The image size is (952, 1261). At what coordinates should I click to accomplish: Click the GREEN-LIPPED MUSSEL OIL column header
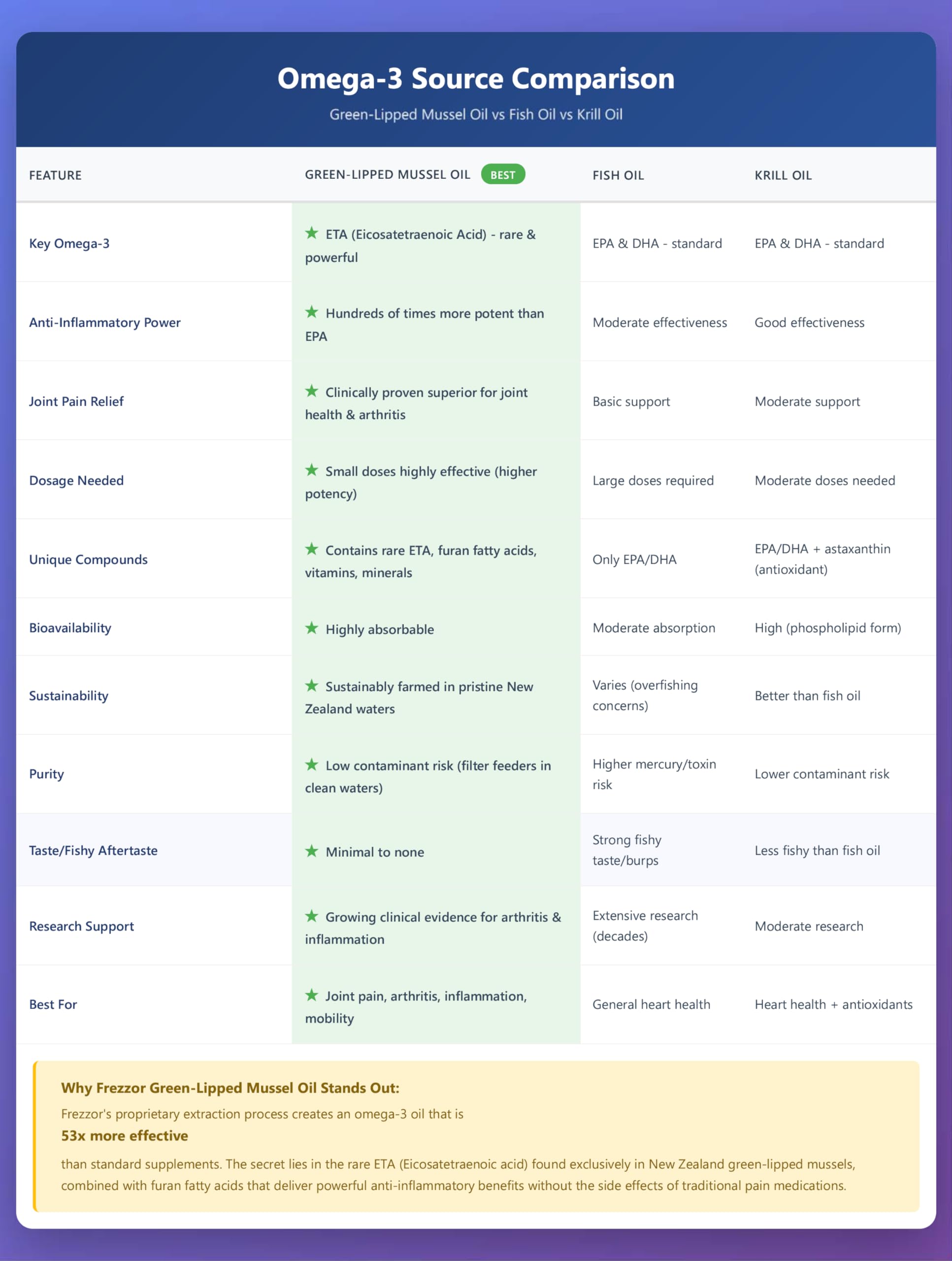(387, 175)
